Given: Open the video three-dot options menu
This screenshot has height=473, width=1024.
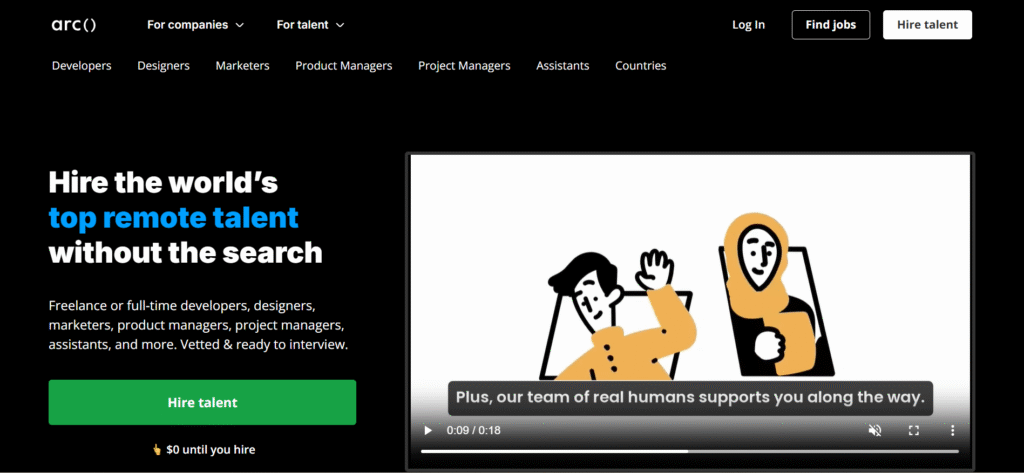Looking at the screenshot, I should [952, 431].
